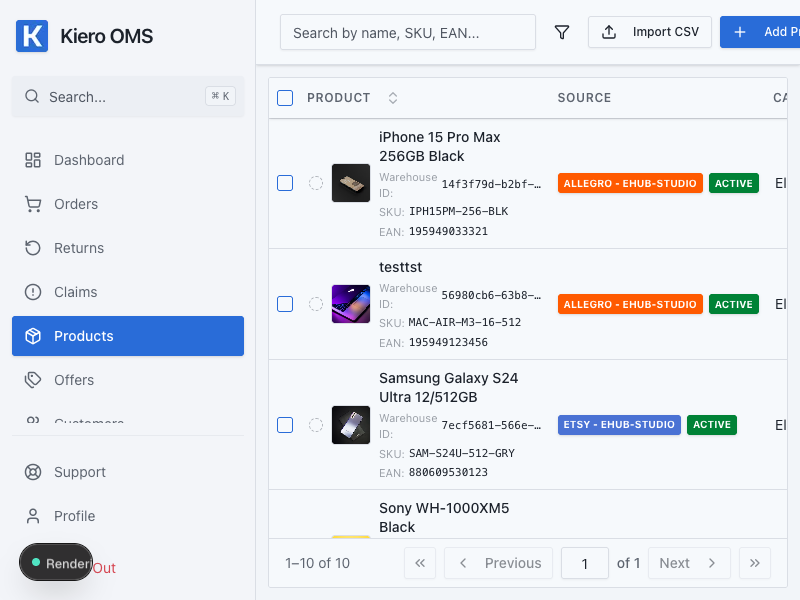
Task: Jump to last page double-chevron
Action: click(x=755, y=563)
